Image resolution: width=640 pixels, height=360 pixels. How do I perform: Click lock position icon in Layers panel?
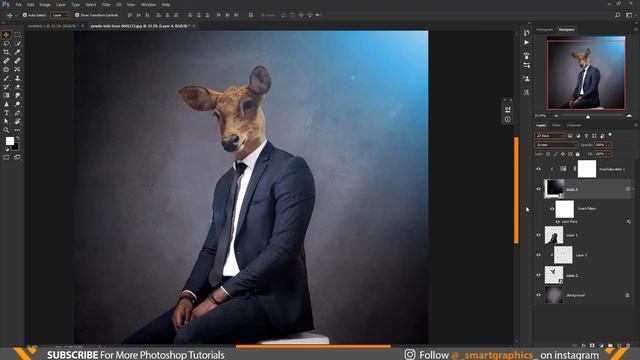click(563, 154)
